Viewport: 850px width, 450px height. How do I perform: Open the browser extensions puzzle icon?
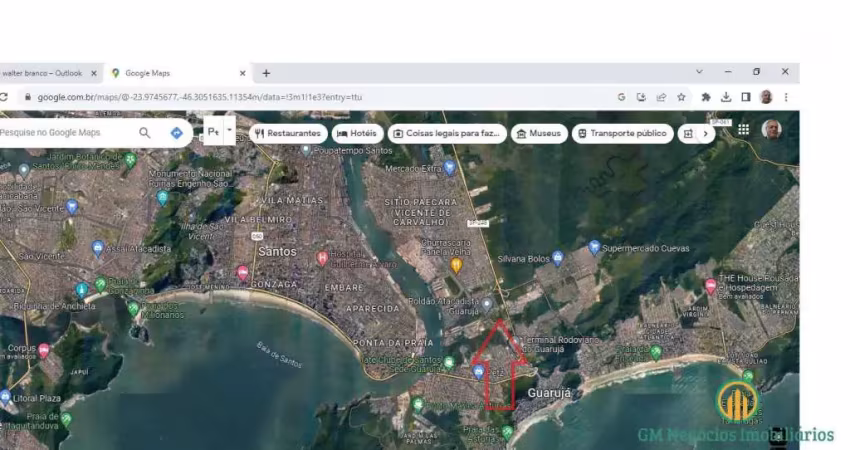706,97
